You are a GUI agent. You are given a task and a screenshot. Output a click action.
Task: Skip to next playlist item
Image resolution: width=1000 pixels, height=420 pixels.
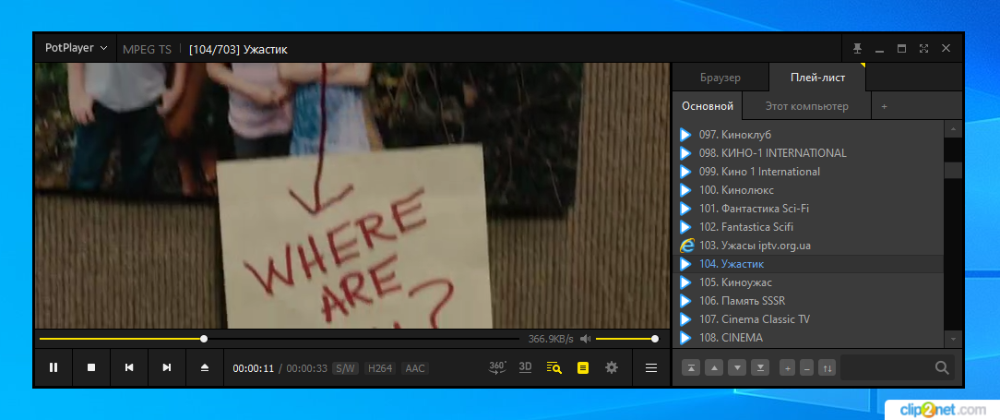tap(166, 368)
